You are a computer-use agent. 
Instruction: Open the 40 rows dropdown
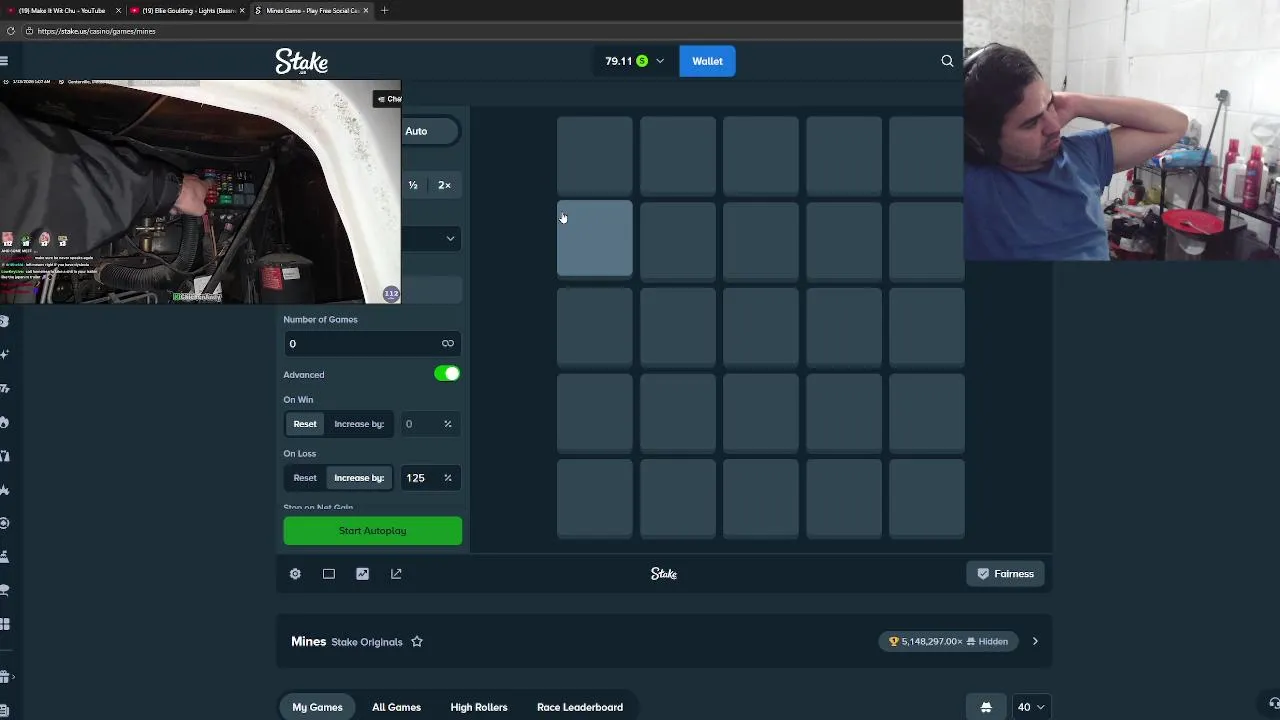pyautogui.click(x=1031, y=707)
